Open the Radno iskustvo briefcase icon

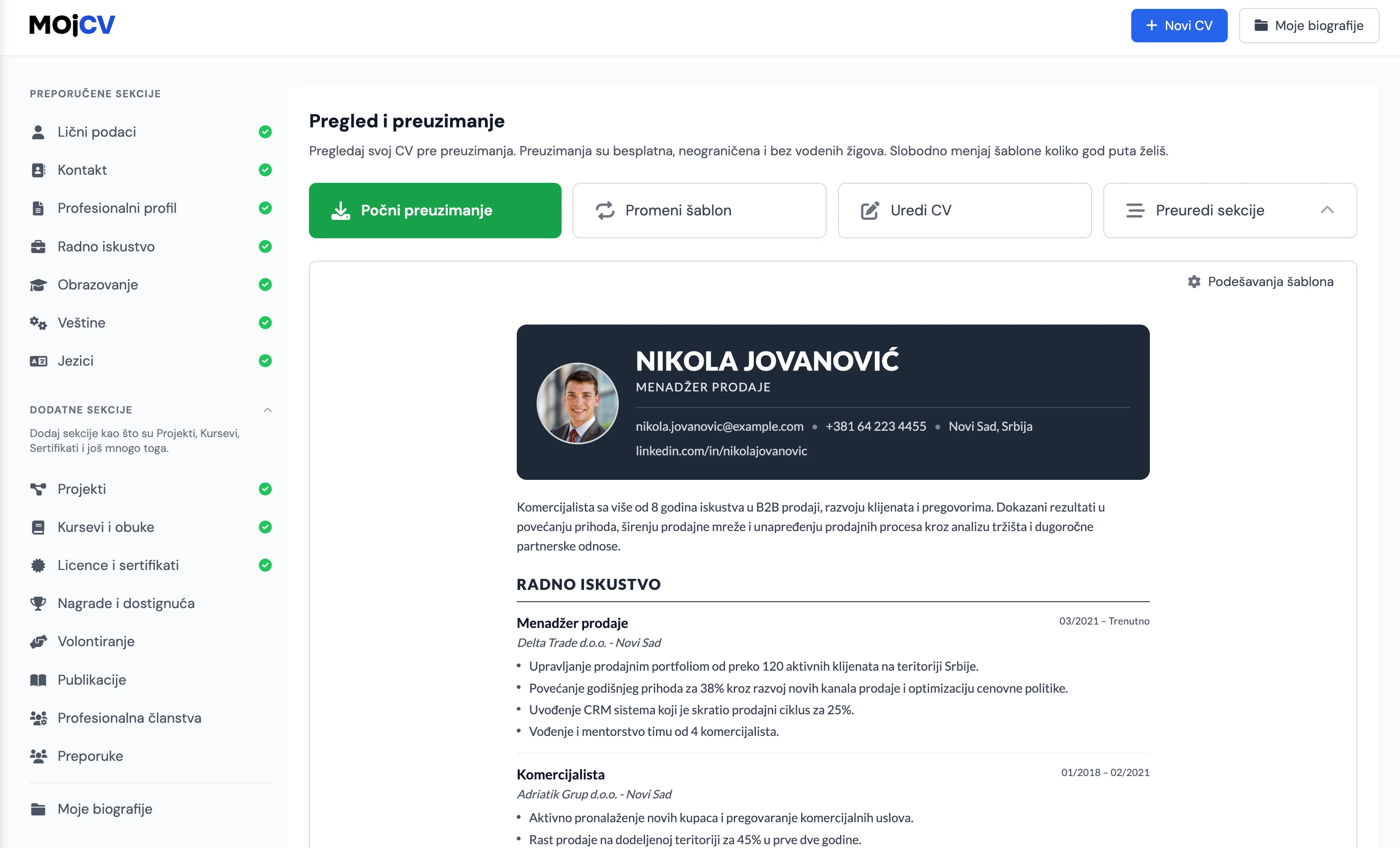click(38, 247)
